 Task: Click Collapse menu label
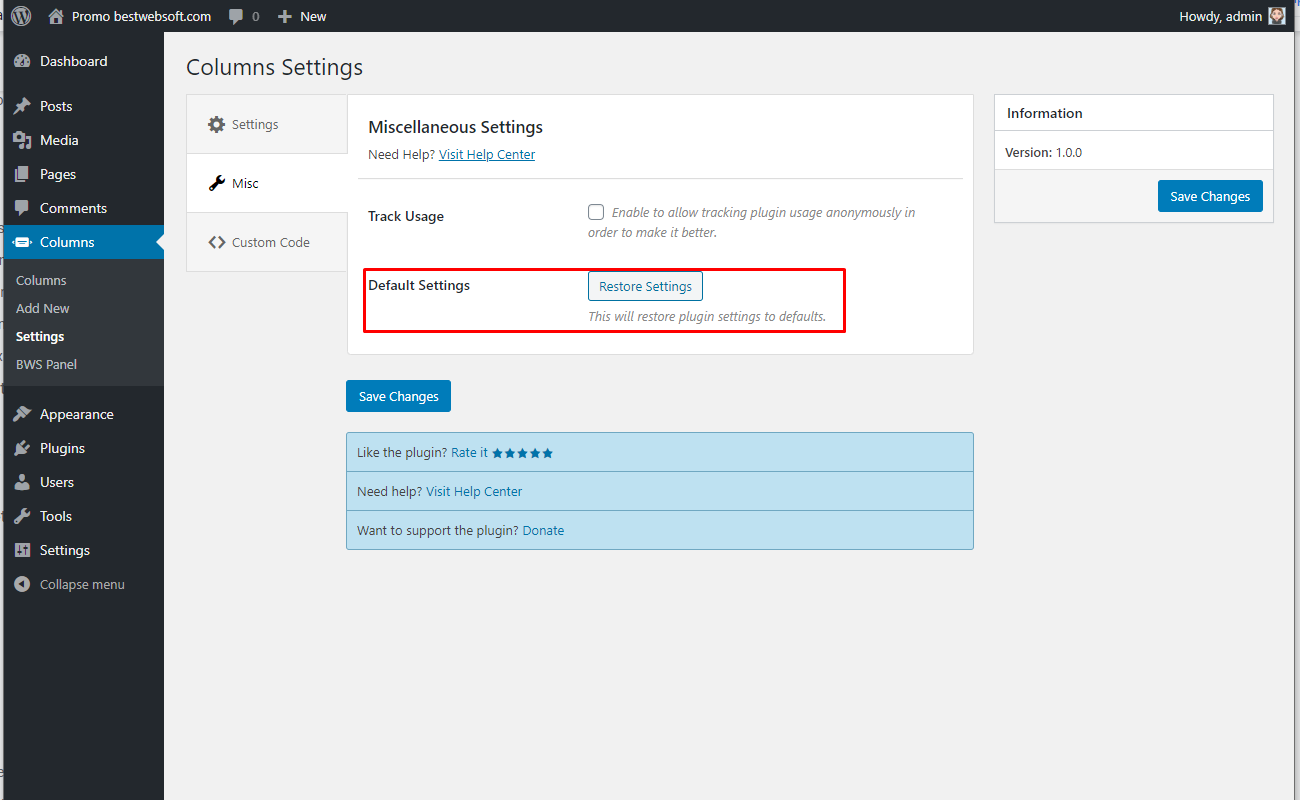coord(82,584)
